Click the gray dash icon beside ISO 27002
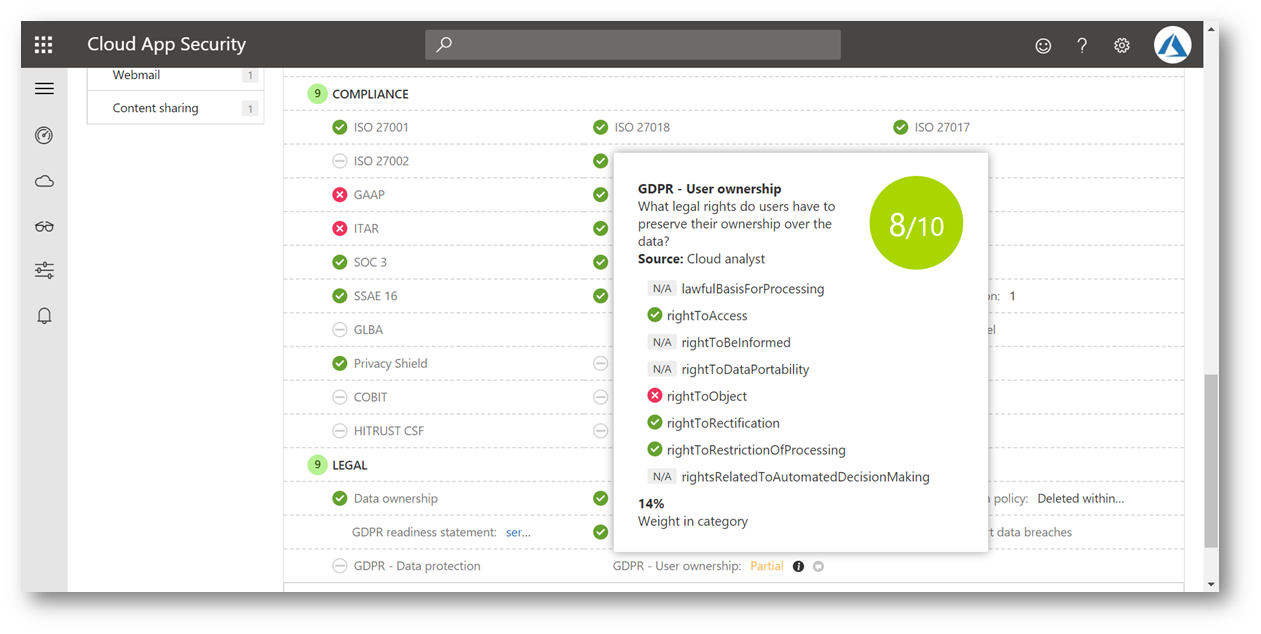 (340, 161)
